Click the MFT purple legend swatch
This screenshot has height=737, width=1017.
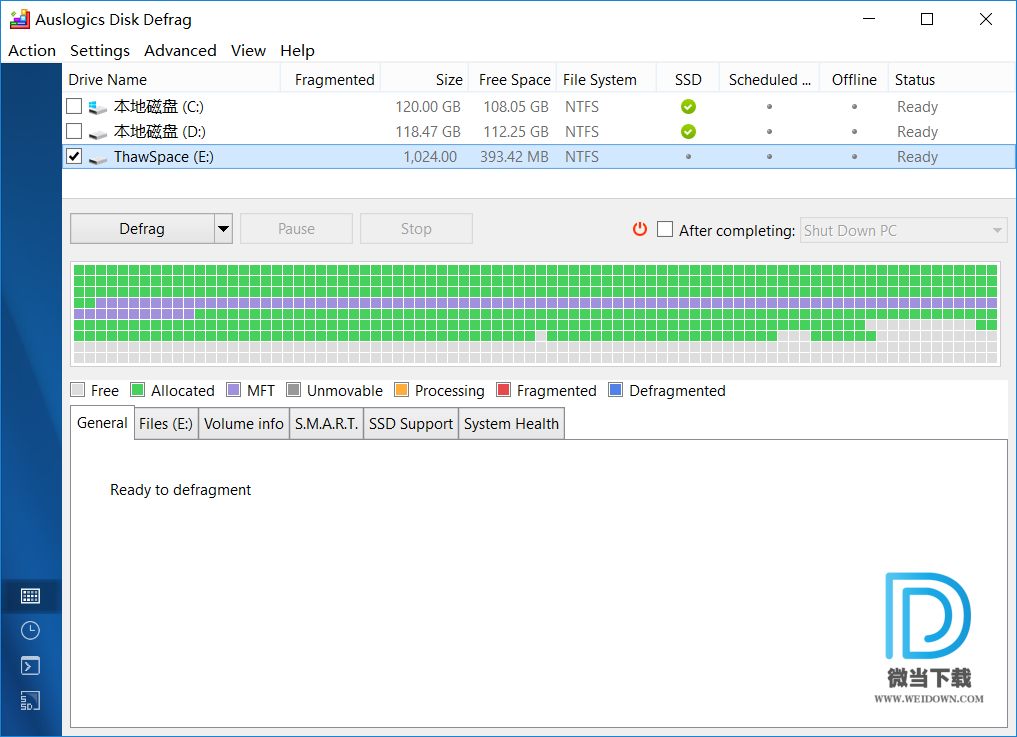233,389
